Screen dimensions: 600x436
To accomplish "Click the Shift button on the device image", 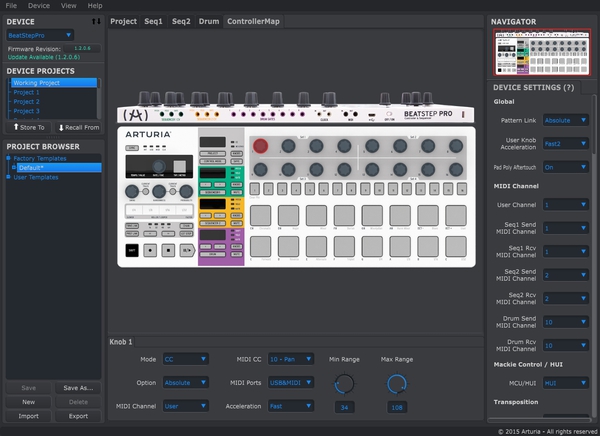I will [132, 248].
